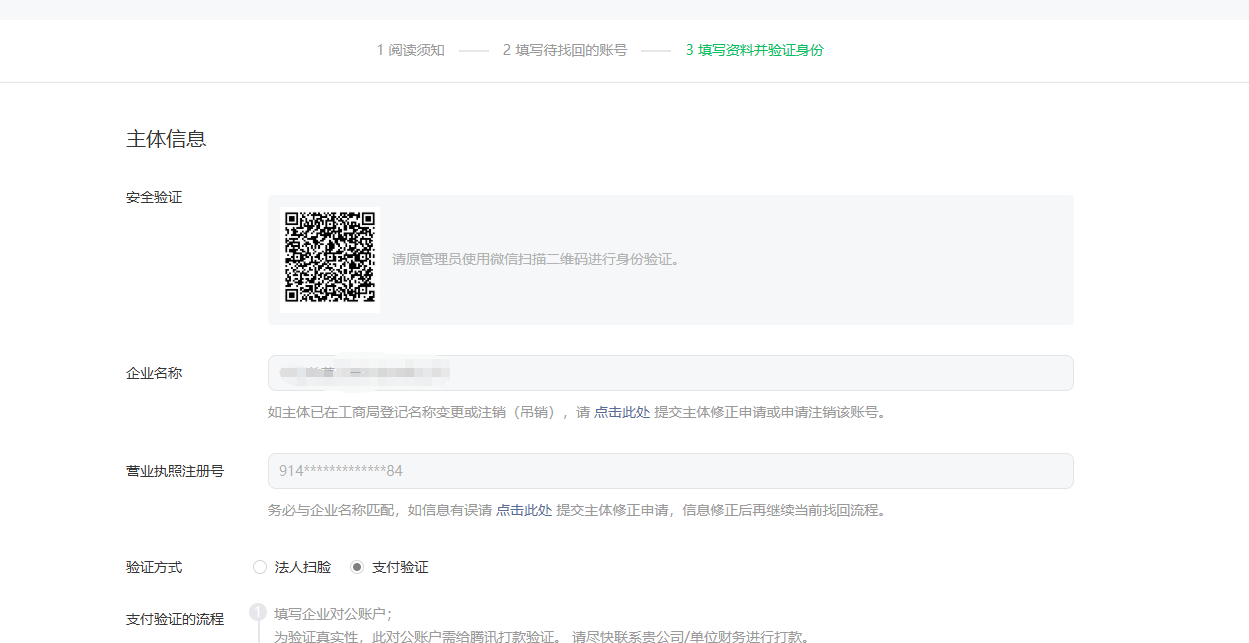The width and height of the screenshot is (1249, 643).
Task: Click the 营业执照注册号 input field
Action: point(670,471)
